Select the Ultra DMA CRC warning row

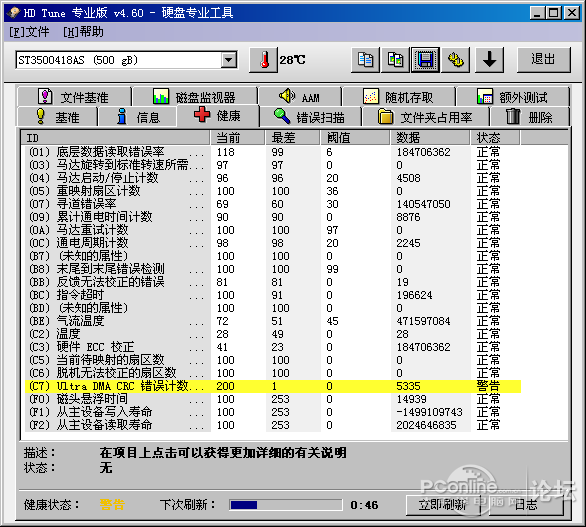(x=273, y=386)
